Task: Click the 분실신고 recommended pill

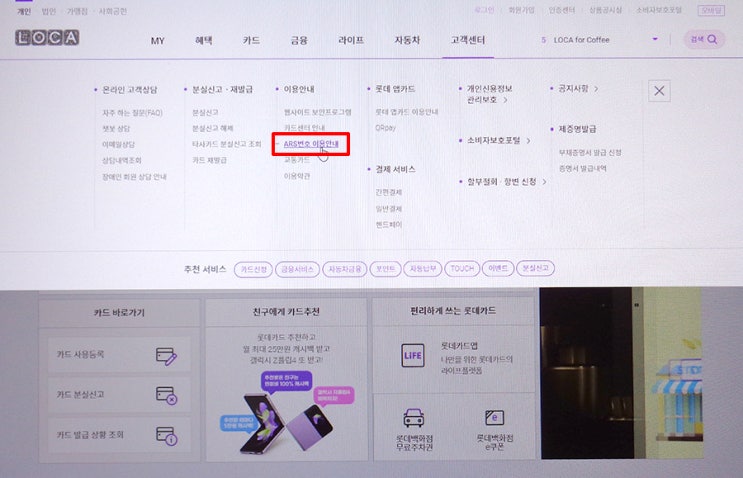Action: (535, 268)
